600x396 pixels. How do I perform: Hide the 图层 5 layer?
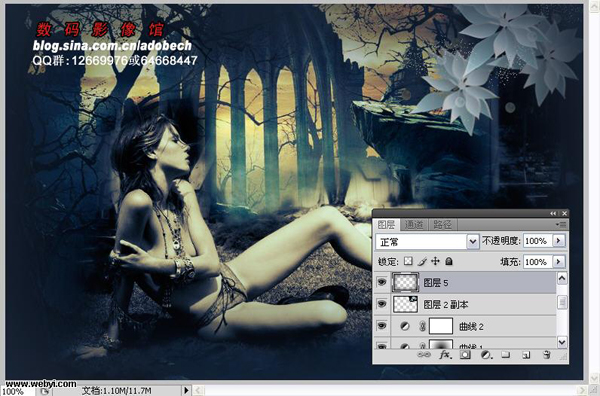382,282
